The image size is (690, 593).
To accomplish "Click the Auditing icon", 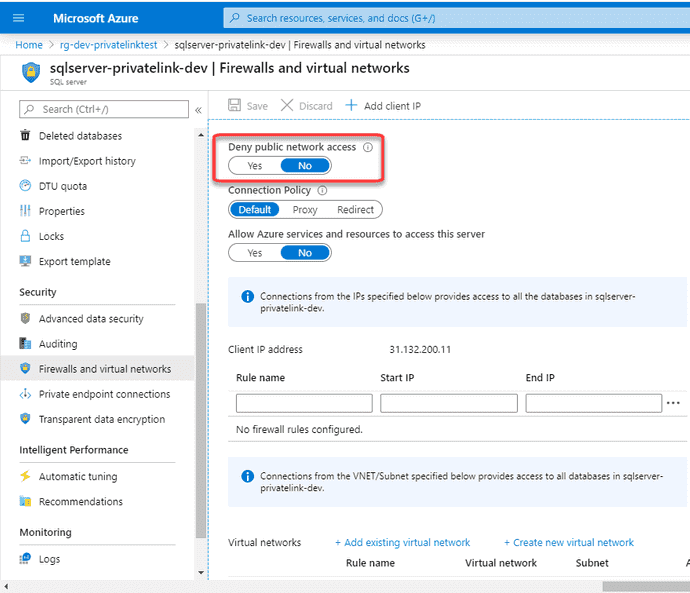I will 26,343.
